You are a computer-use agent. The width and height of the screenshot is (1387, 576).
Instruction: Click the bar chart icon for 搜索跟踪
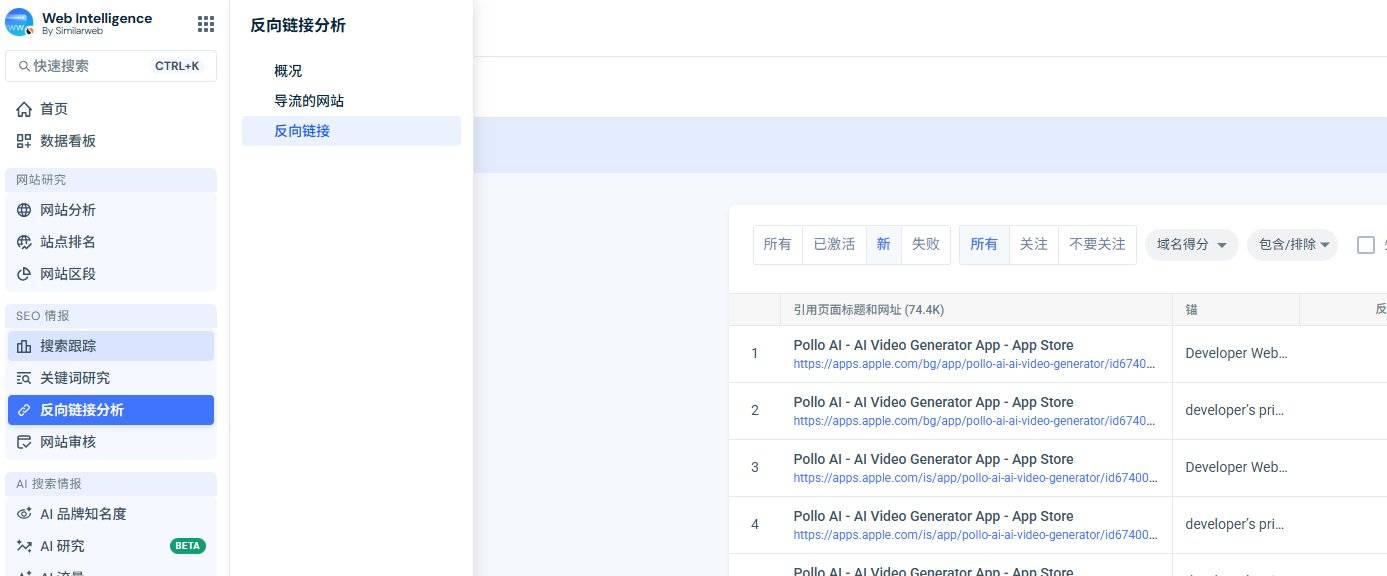(24, 346)
